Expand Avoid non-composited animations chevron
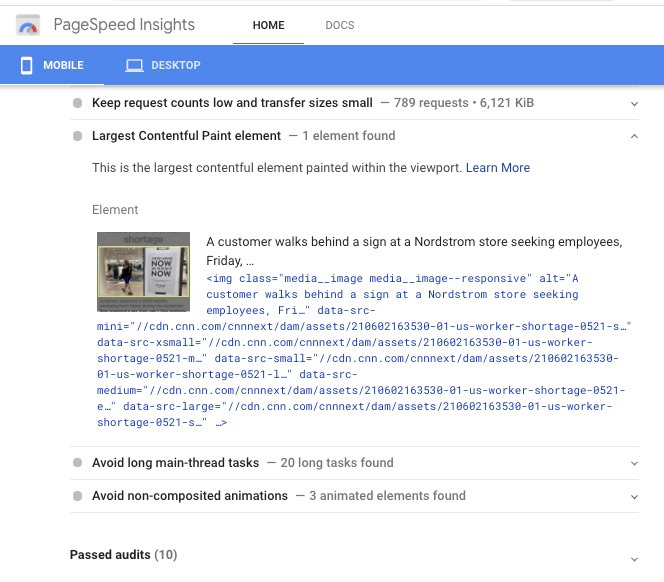The width and height of the screenshot is (664, 582). [634, 496]
